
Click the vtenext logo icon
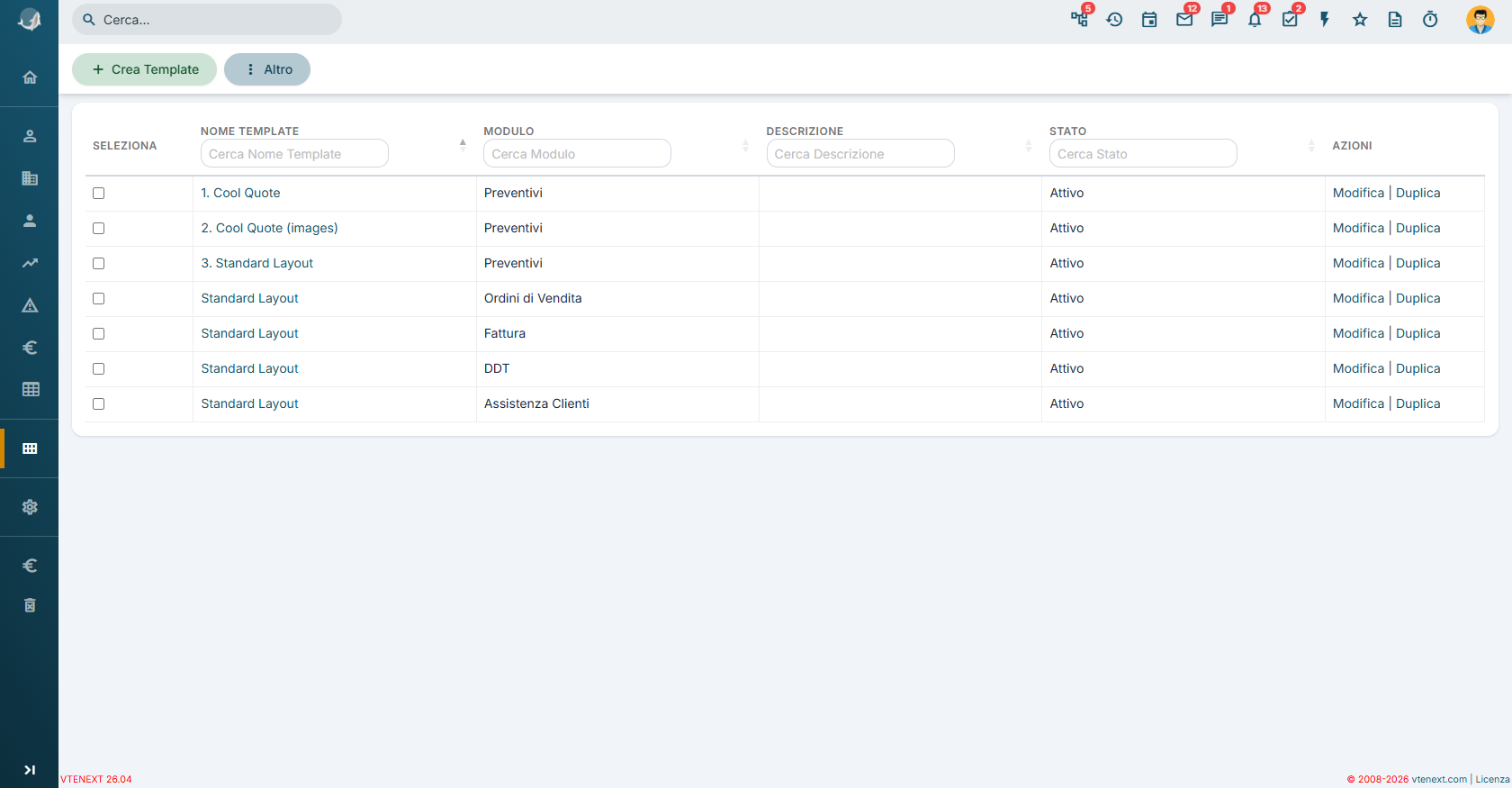(x=30, y=20)
